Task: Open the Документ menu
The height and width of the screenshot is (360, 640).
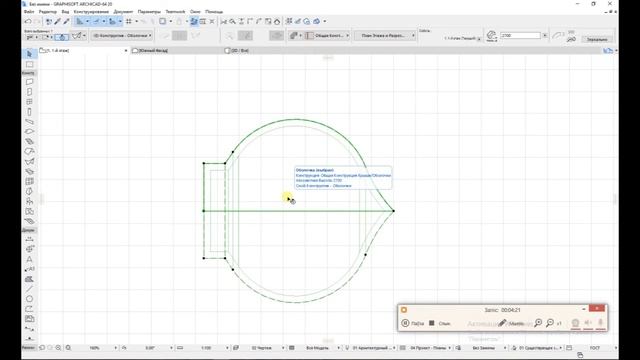Action: (123, 12)
